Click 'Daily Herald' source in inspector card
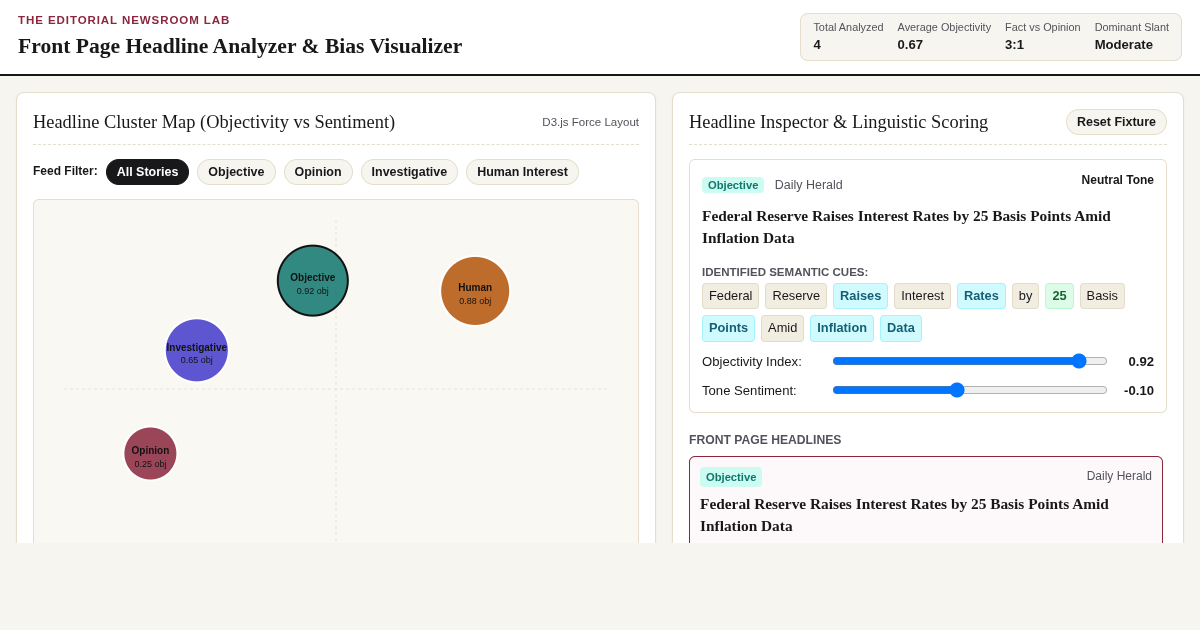Image resolution: width=1200 pixels, height=630 pixels. click(x=808, y=185)
